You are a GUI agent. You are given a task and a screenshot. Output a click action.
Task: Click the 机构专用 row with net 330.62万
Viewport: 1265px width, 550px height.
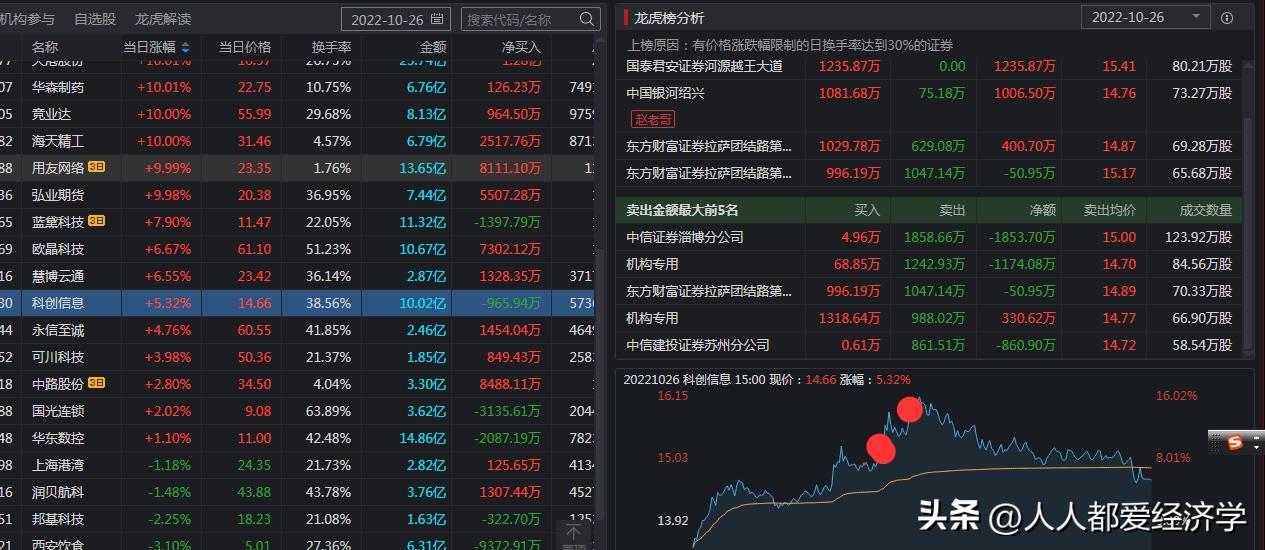pyautogui.click(x=929, y=318)
